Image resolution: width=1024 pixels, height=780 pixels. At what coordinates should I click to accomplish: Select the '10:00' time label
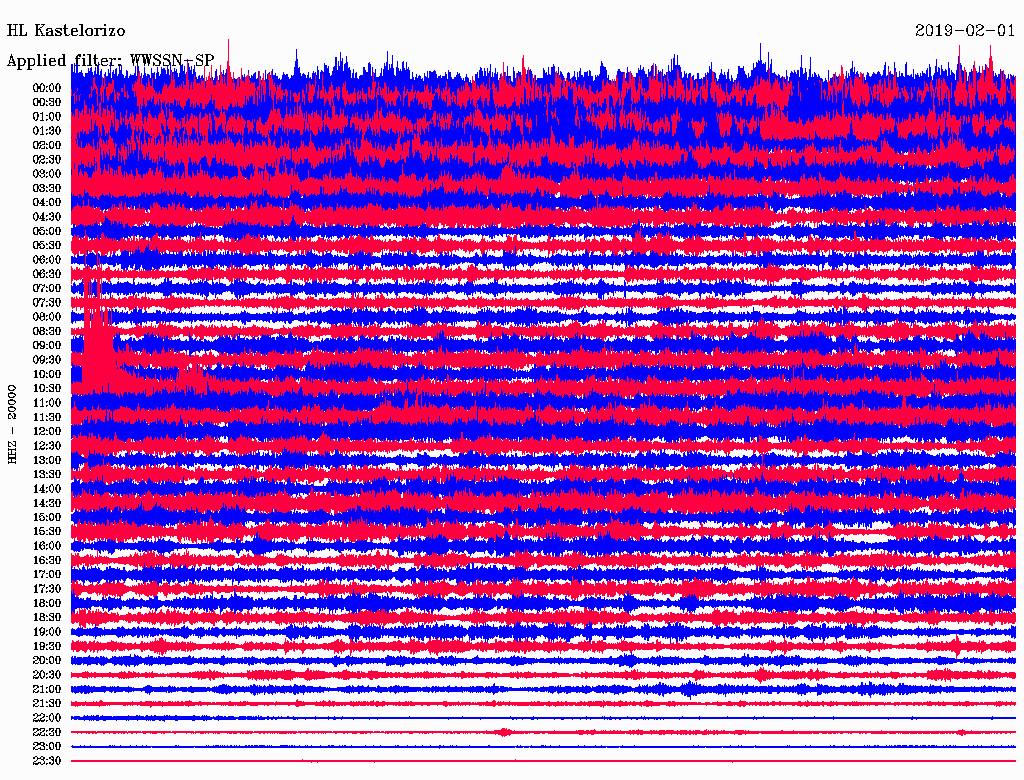47,374
